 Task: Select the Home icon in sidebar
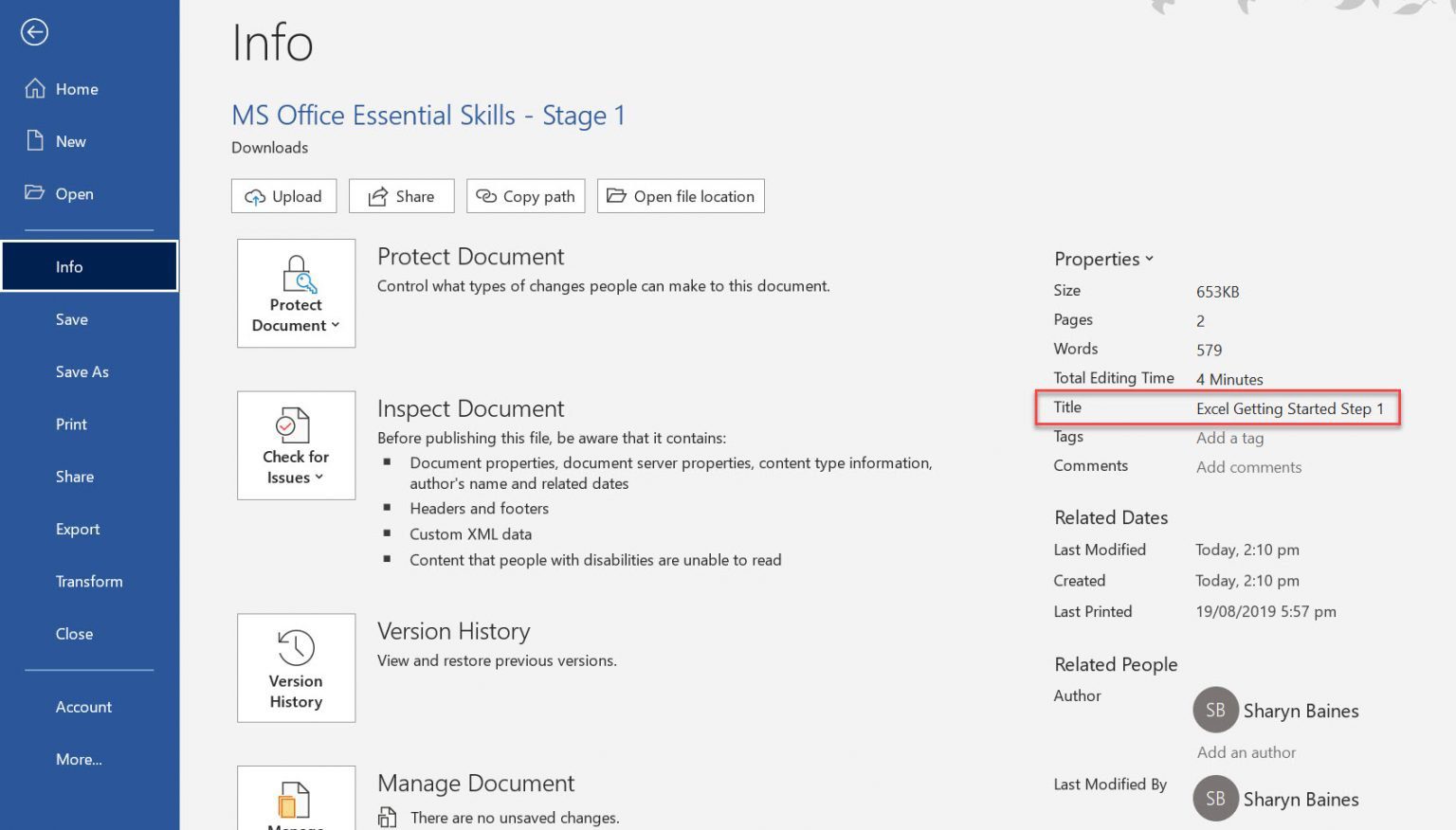pos(34,88)
